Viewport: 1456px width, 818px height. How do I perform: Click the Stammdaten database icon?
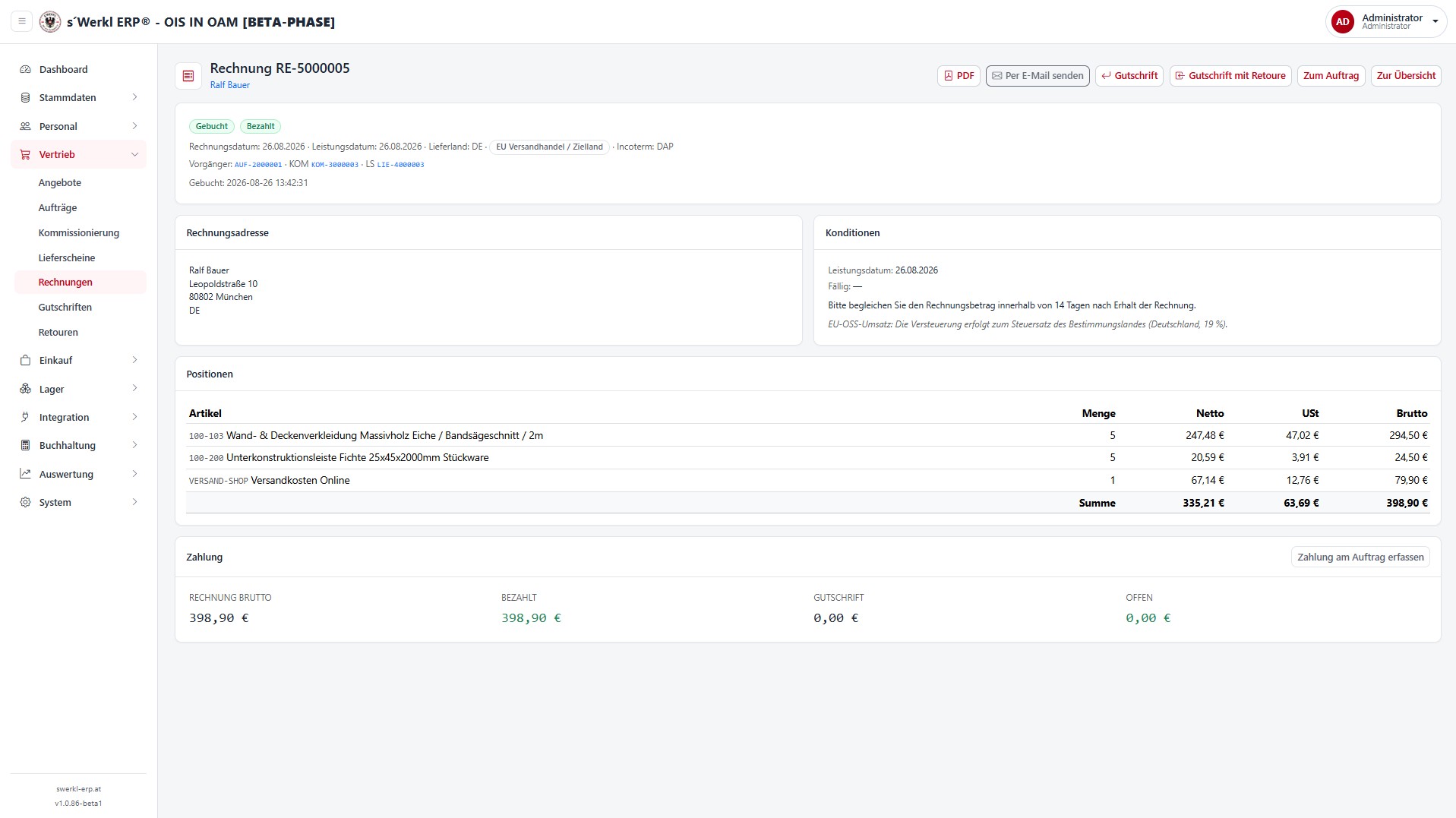click(x=25, y=97)
